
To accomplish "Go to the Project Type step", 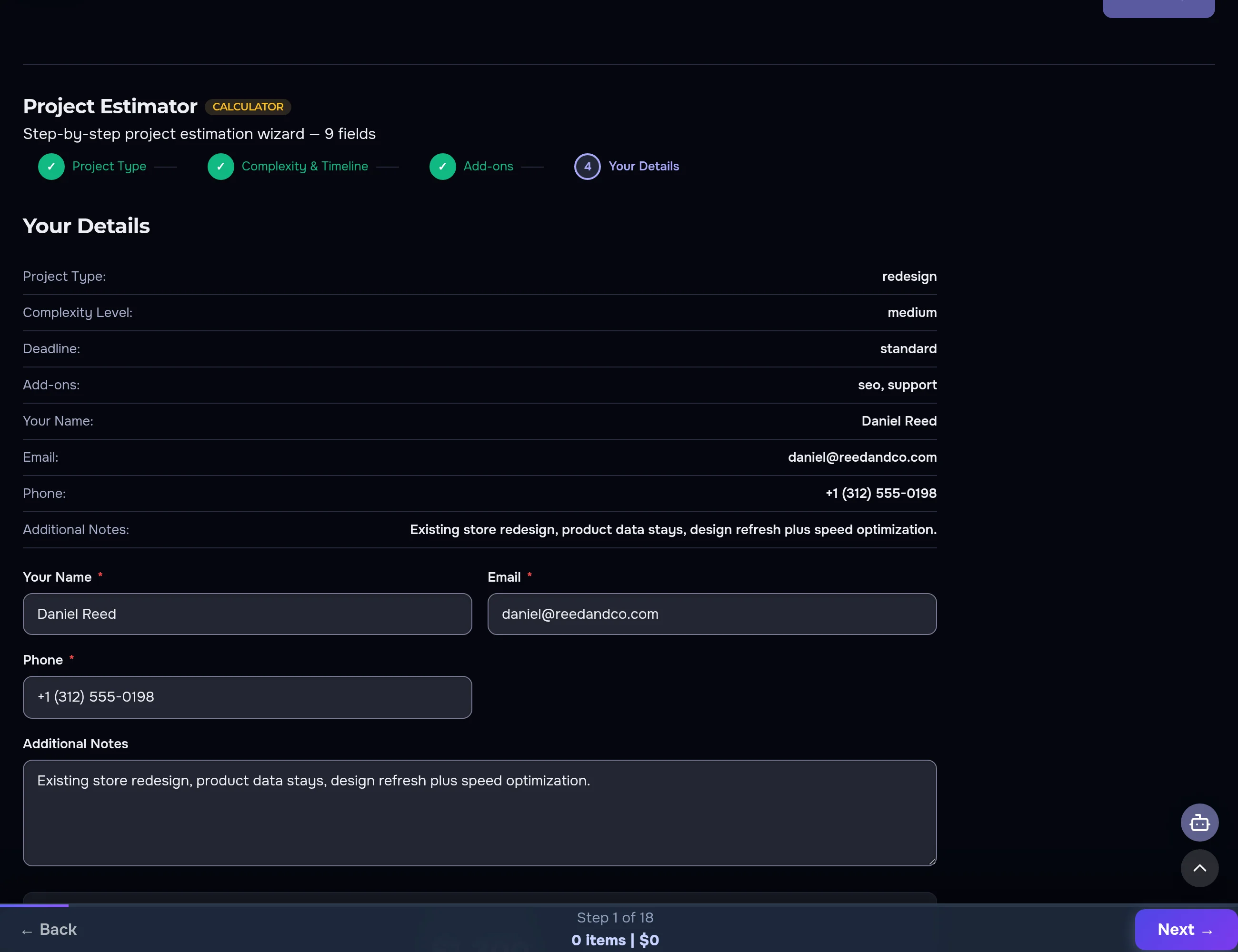I will pos(110,166).
